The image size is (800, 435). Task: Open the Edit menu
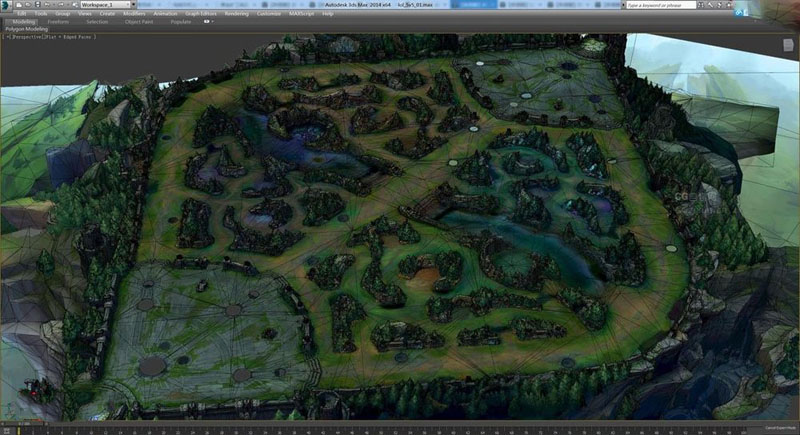pyautogui.click(x=21, y=14)
